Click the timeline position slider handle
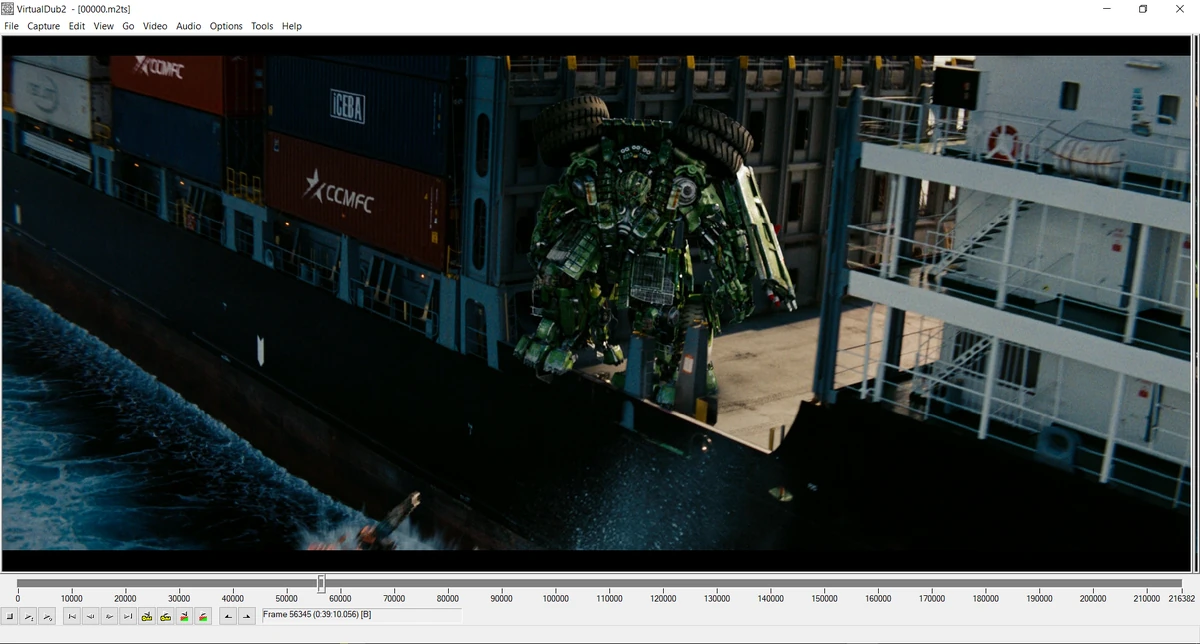This screenshot has width=1200, height=644. click(321, 583)
